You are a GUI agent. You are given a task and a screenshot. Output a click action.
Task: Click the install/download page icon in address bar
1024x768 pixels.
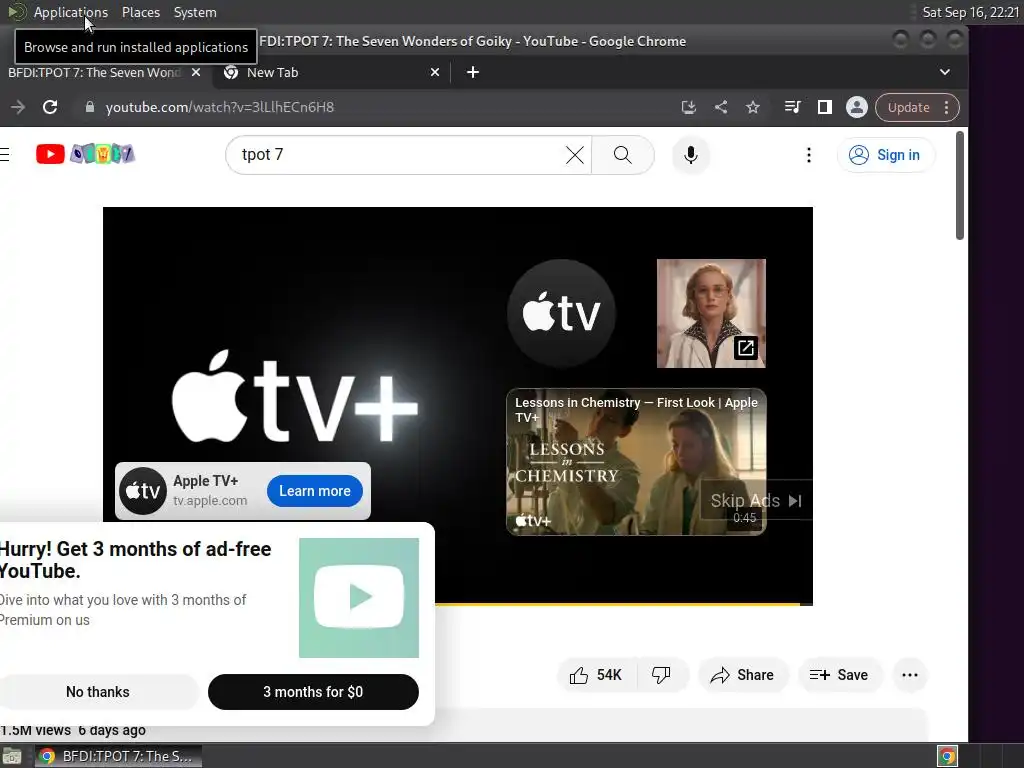click(x=688, y=107)
